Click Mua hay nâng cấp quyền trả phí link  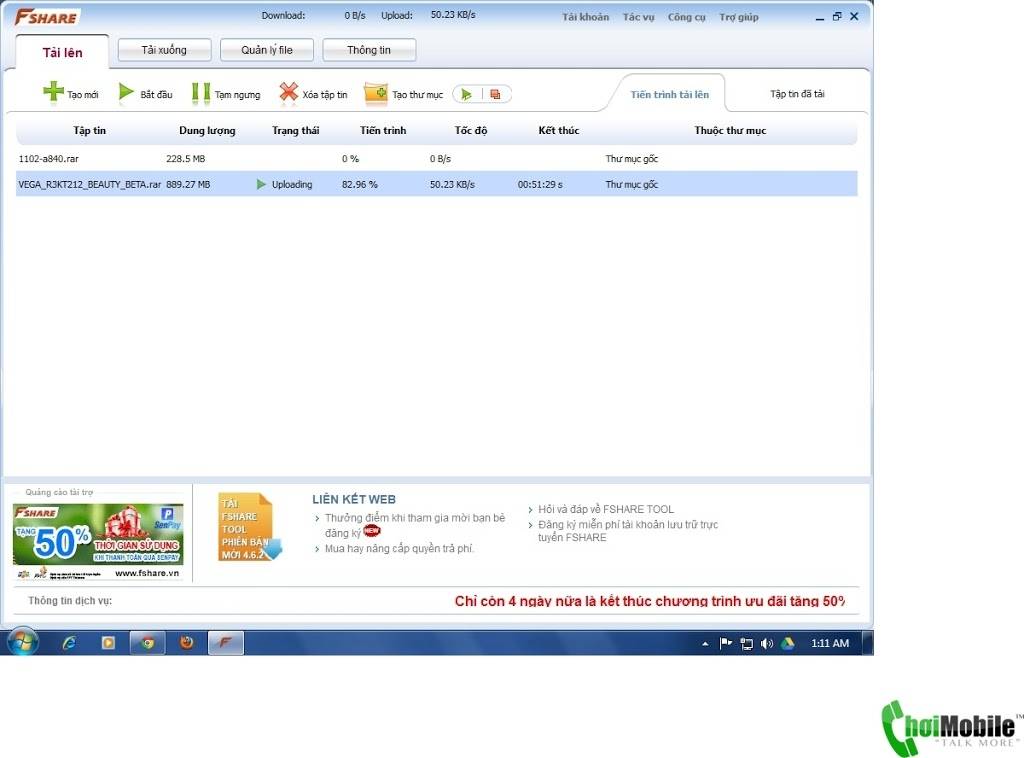click(x=399, y=548)
